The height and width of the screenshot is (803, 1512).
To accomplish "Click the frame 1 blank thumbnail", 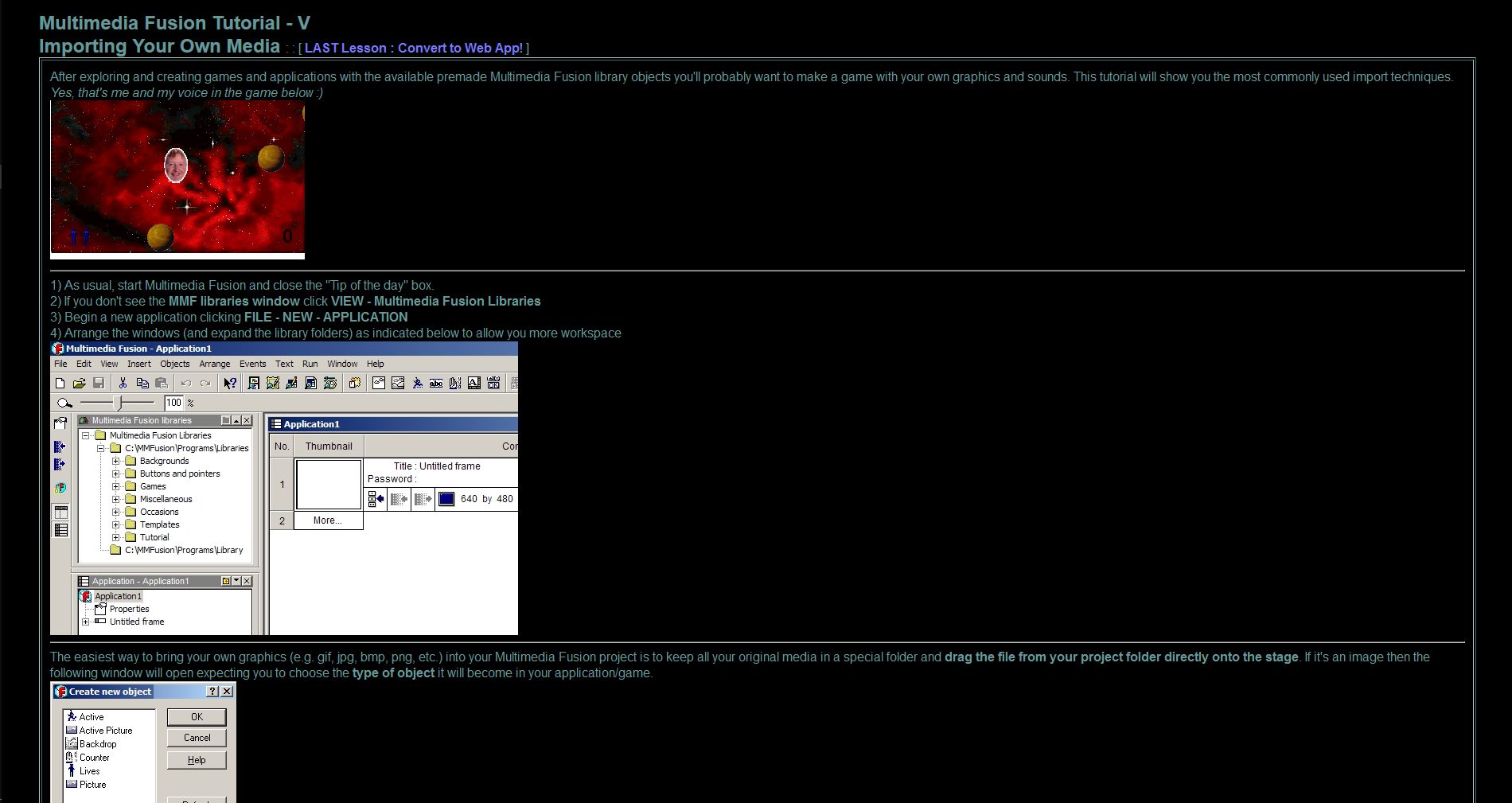I will tap(329, 484).
